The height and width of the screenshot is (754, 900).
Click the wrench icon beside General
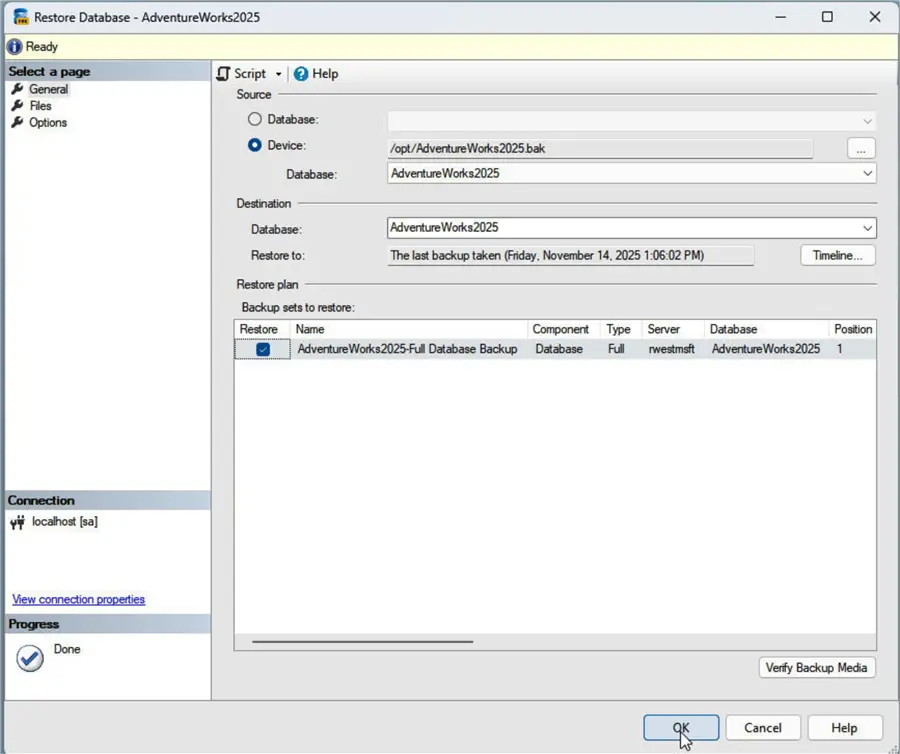(x=17, y=89)
